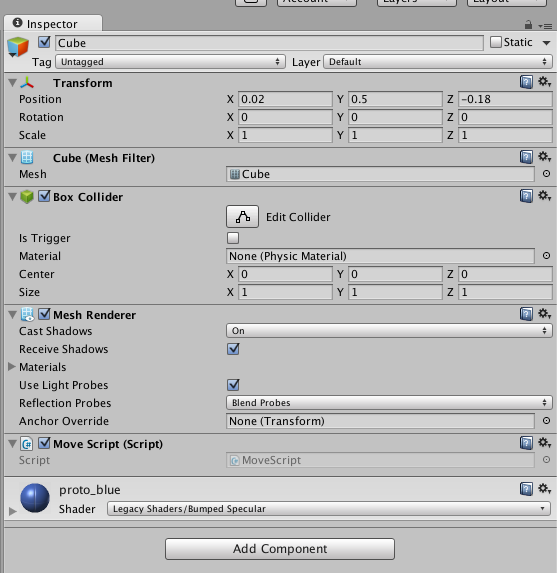Open the Inspector panel options menu
Screen dimensions: 557x573
(x=545, y=26)
